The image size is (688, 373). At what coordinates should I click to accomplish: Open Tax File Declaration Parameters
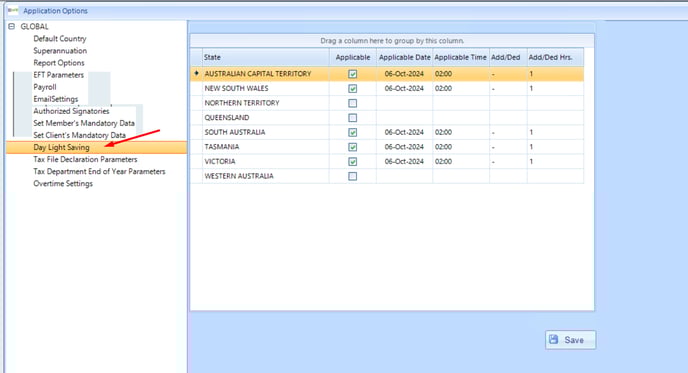(x=85, y=159)
